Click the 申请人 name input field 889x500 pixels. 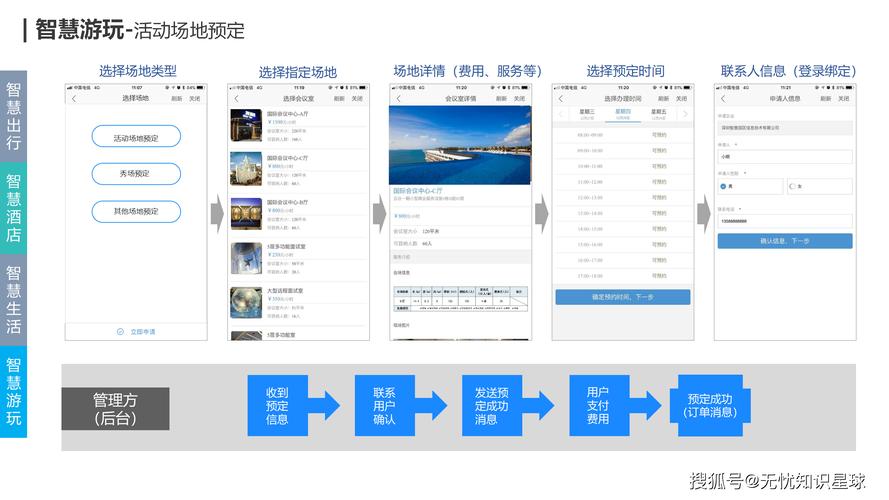click(784, 157)
